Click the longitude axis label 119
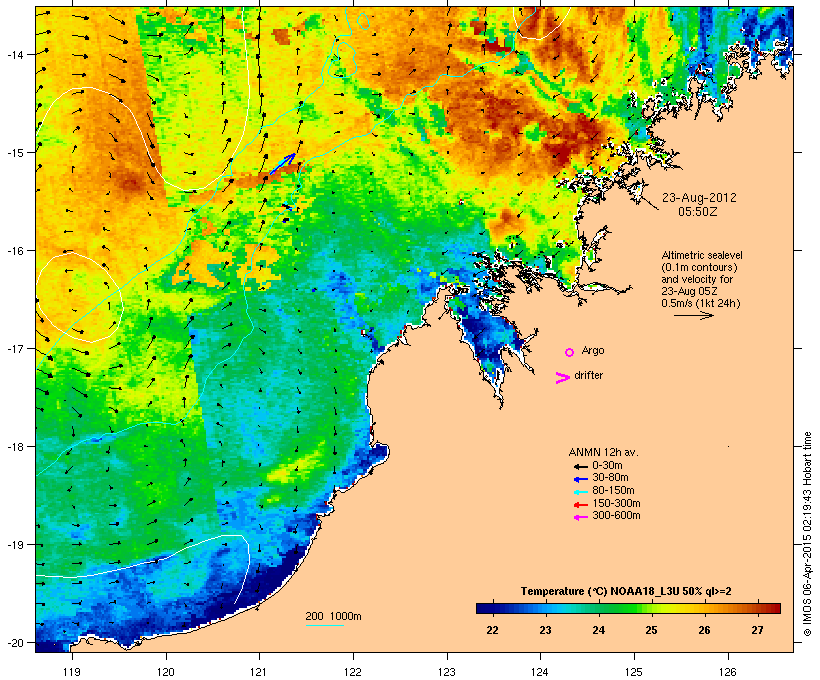 [72, 672]
